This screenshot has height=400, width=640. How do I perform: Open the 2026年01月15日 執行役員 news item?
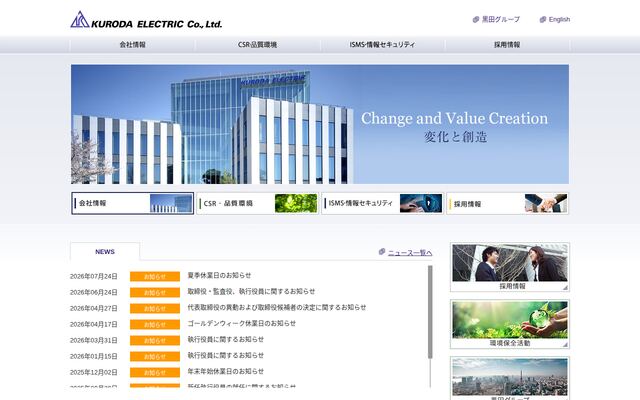tap(226, 356)
